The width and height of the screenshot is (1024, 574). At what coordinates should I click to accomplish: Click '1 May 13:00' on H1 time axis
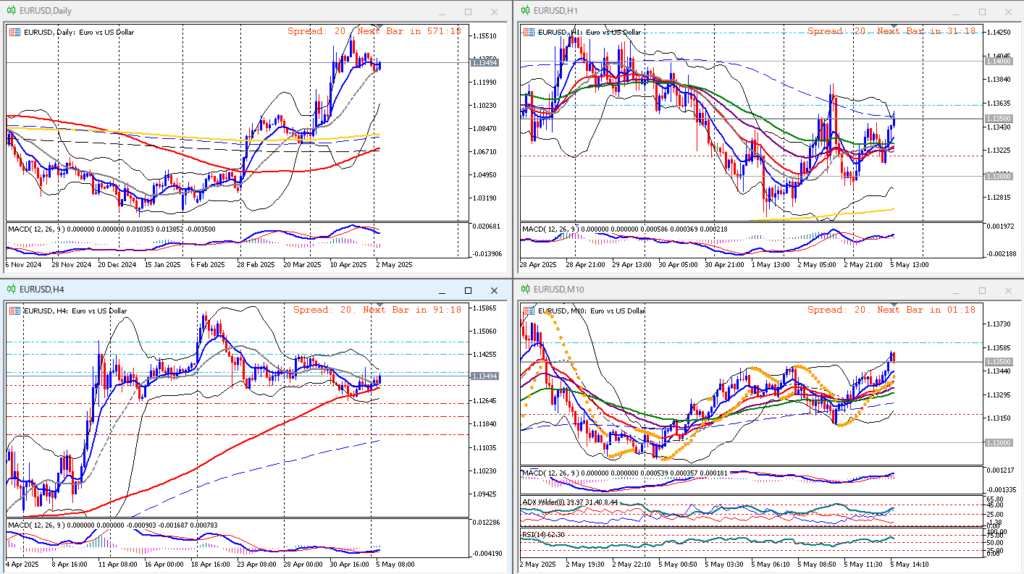point(771,264)
